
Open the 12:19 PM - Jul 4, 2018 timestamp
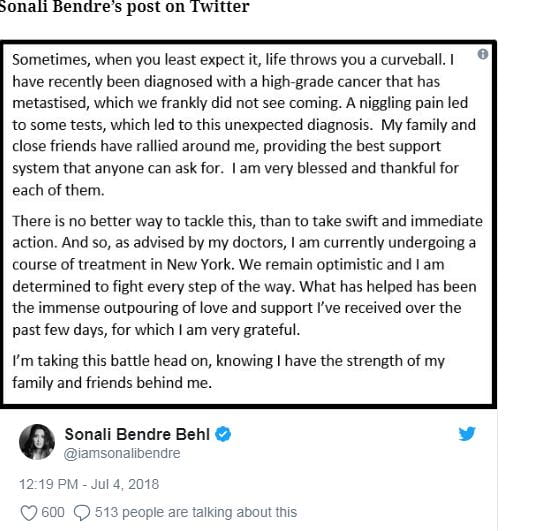[x=89, y=484]
